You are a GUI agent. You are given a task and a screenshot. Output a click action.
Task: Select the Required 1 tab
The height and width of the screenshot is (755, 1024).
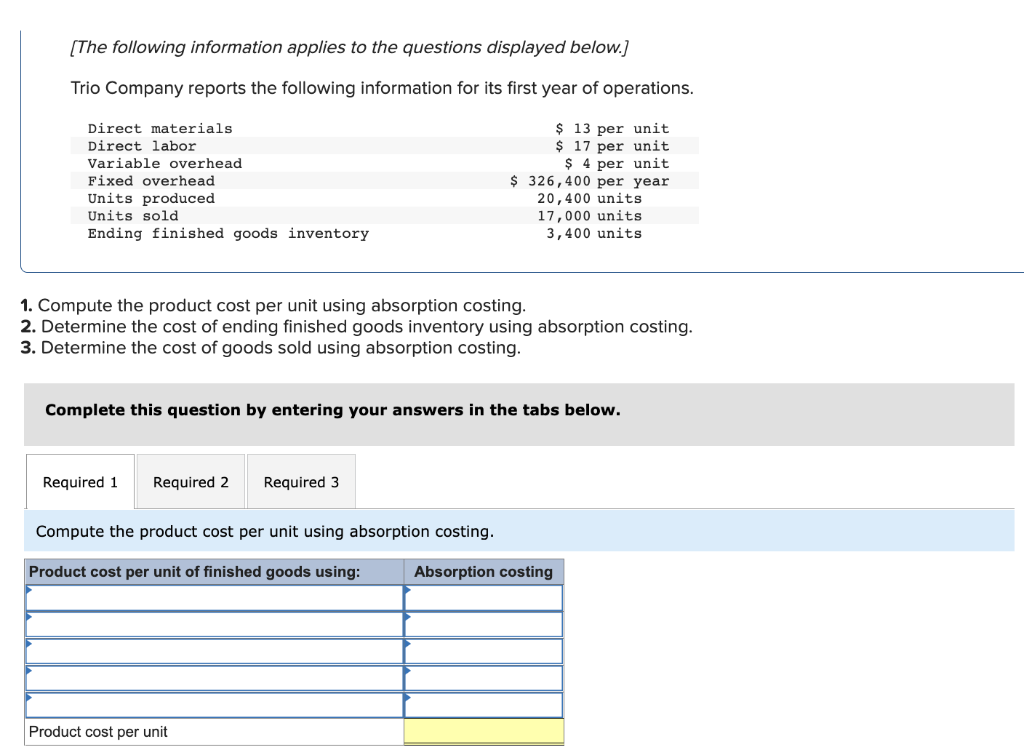79,481
